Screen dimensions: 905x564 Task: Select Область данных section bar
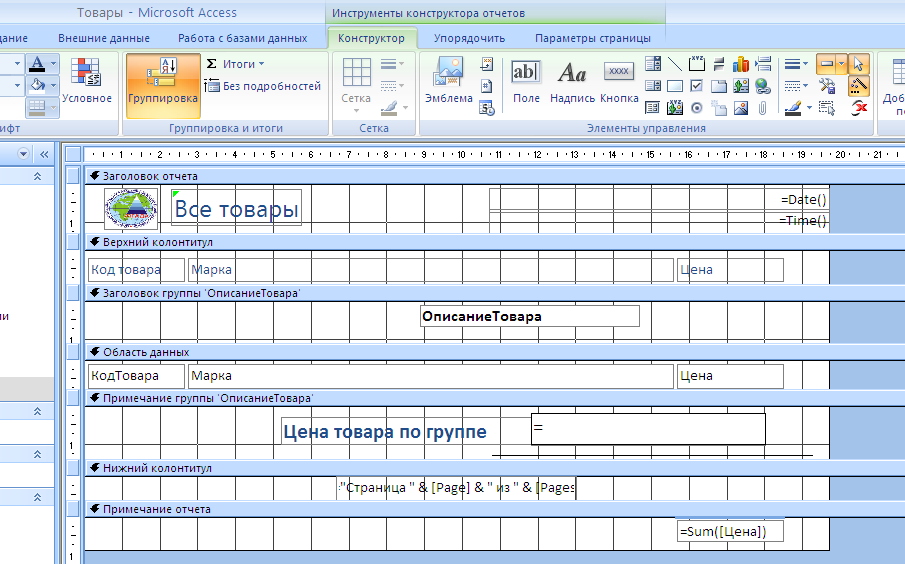tap(494, 352)
